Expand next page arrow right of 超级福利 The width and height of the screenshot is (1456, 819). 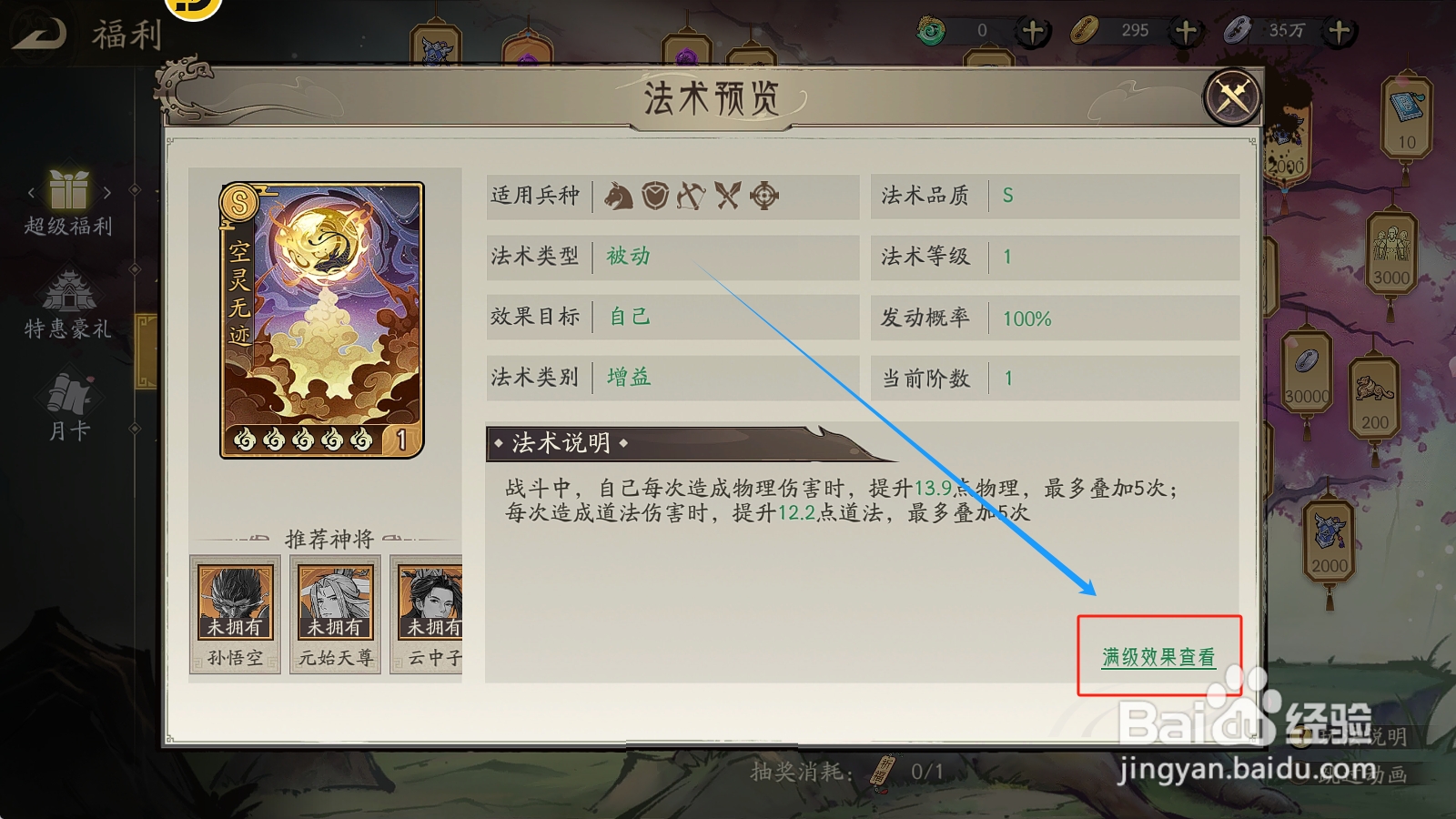pos(107,192)
